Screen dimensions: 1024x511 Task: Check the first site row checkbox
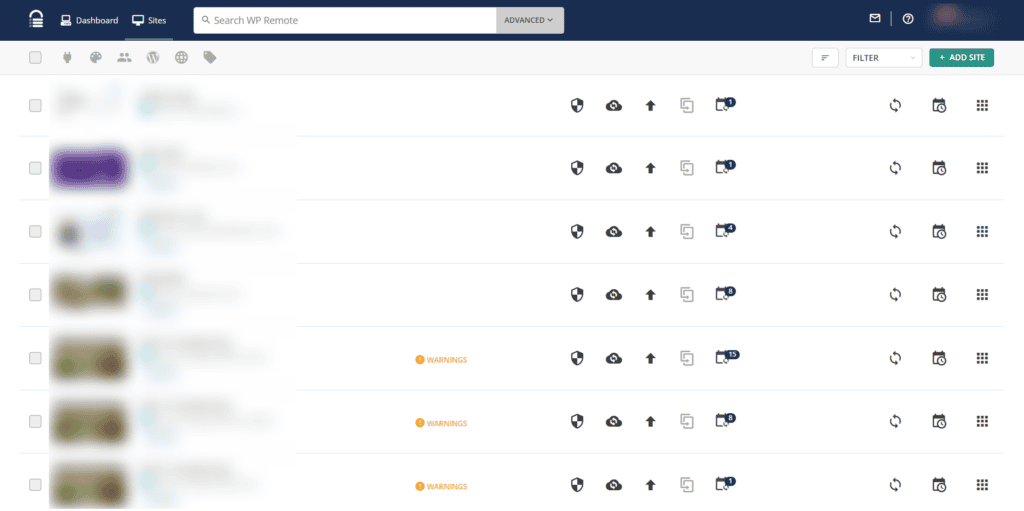[x=35, y=106]
